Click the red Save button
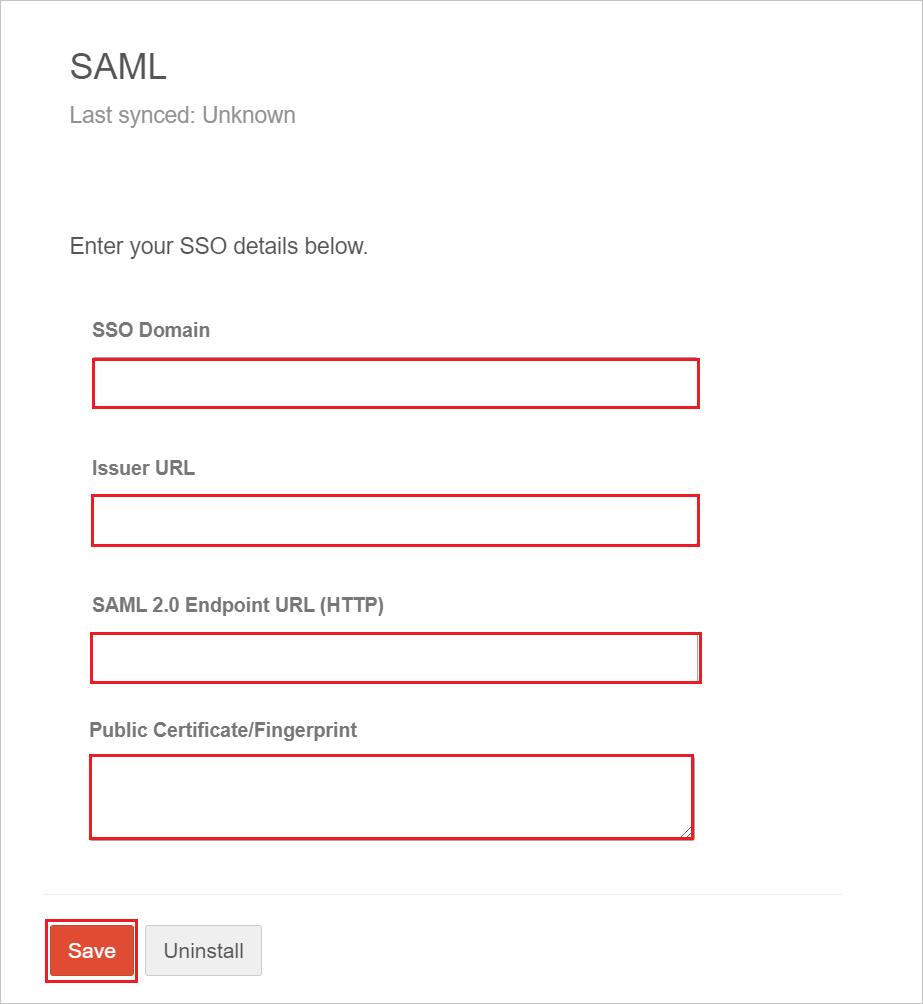Image resolution: width=923 pixels, height=1004 pixels. (92, 950)
